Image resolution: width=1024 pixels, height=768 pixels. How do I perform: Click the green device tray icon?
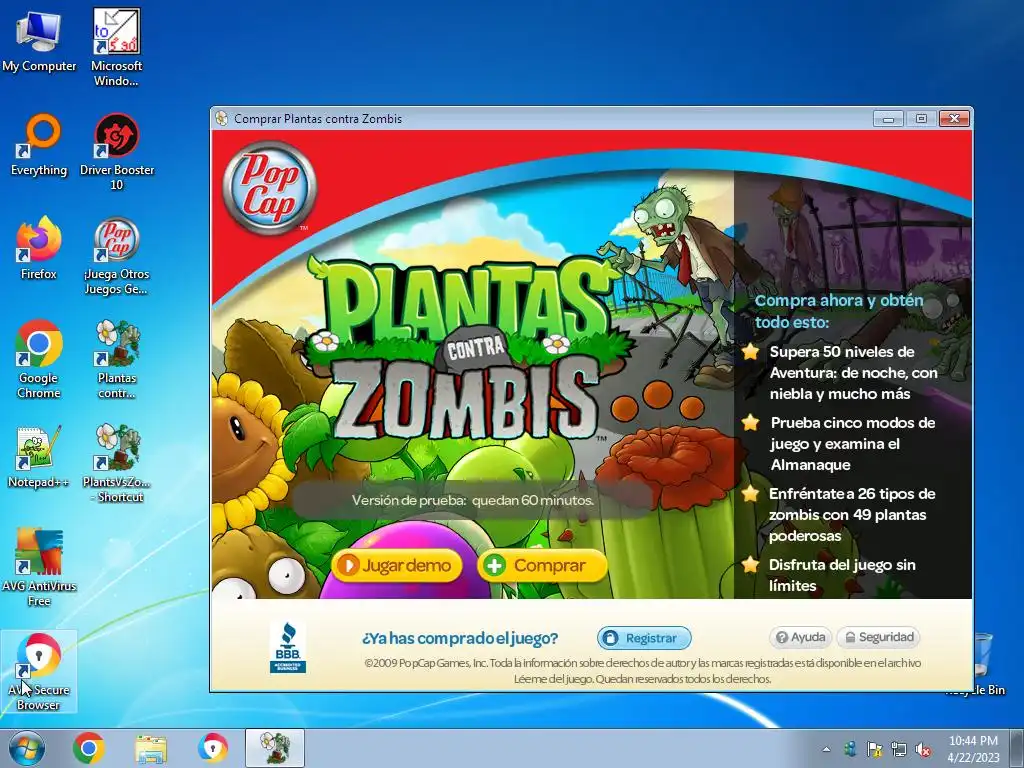[850, 749]
